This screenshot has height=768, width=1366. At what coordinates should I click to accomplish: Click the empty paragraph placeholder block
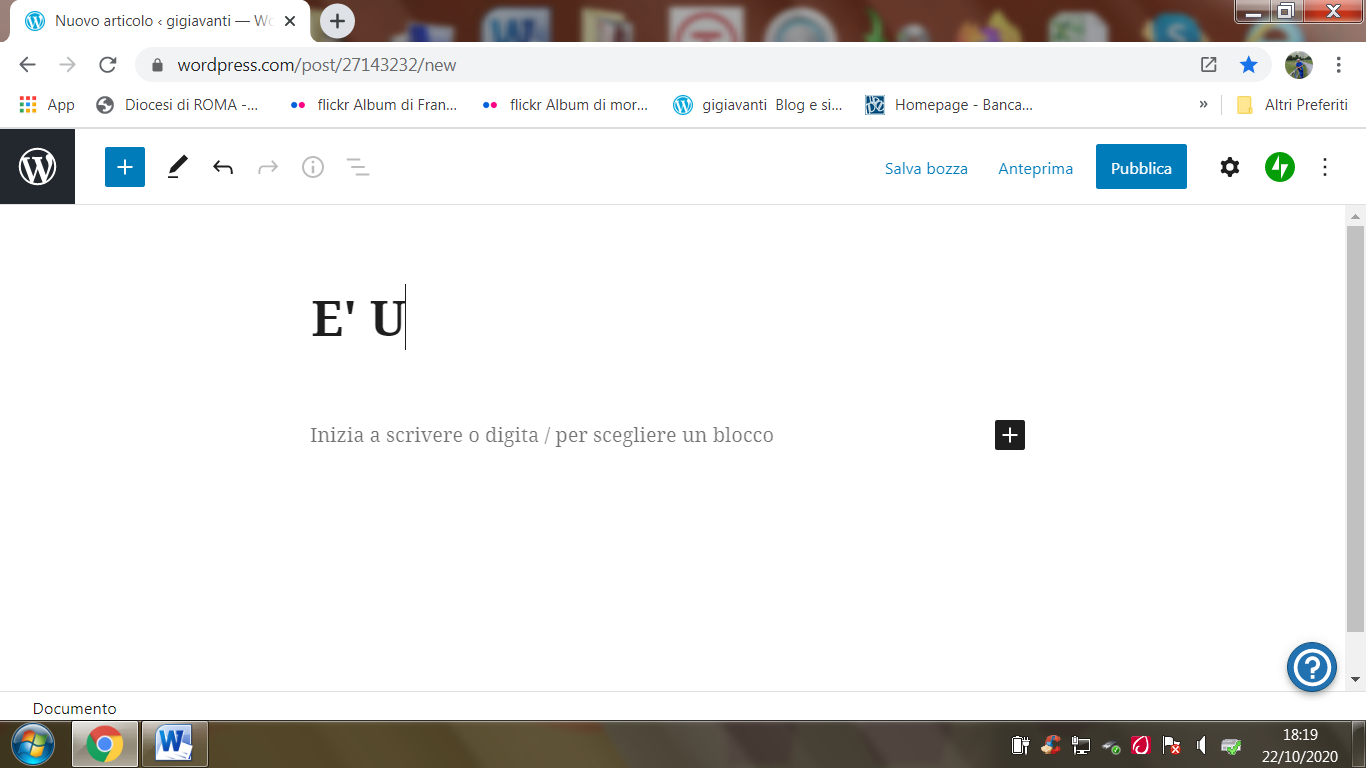pos(541,435)
